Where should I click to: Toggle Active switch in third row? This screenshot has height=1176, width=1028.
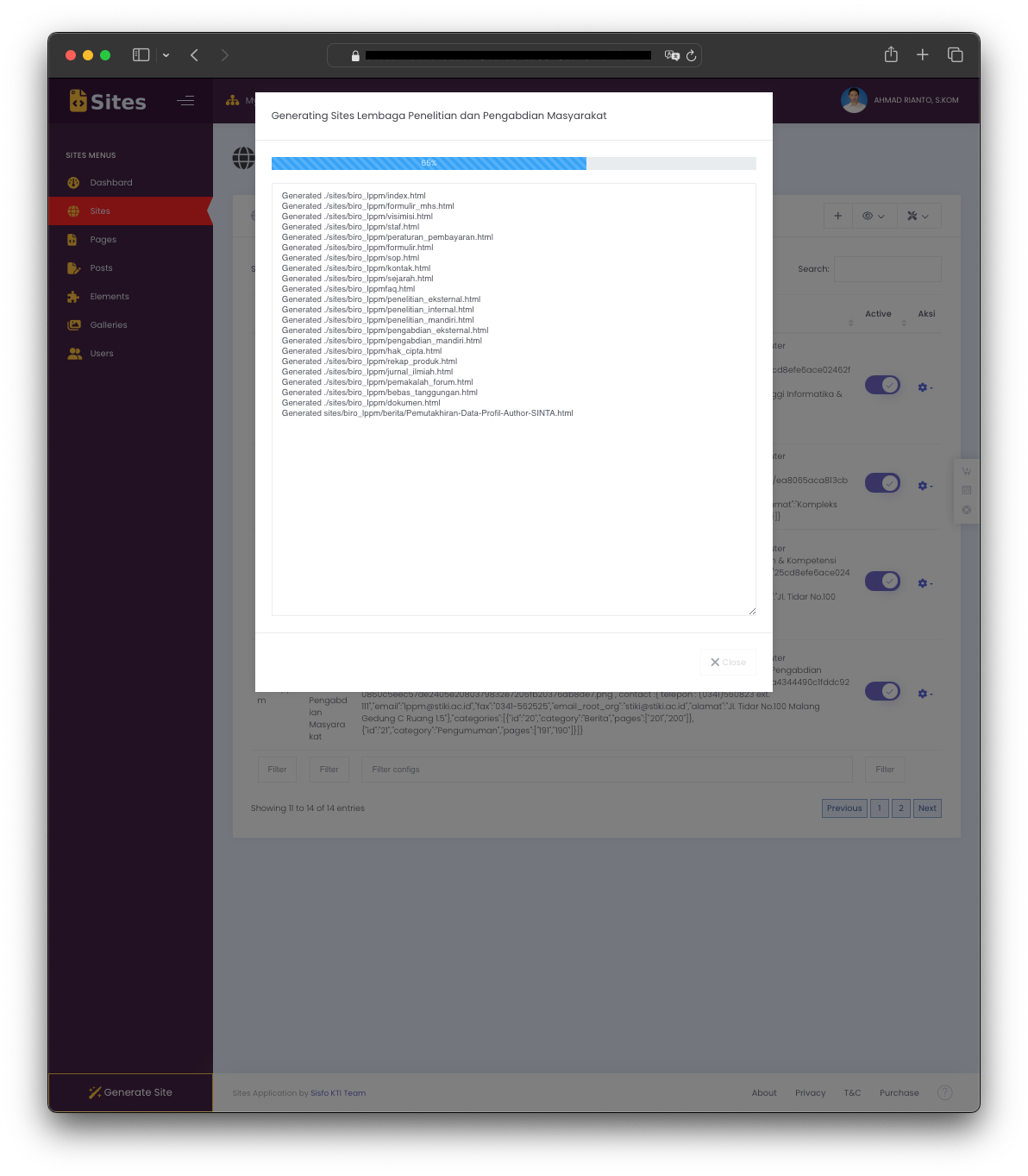[882, 582]
